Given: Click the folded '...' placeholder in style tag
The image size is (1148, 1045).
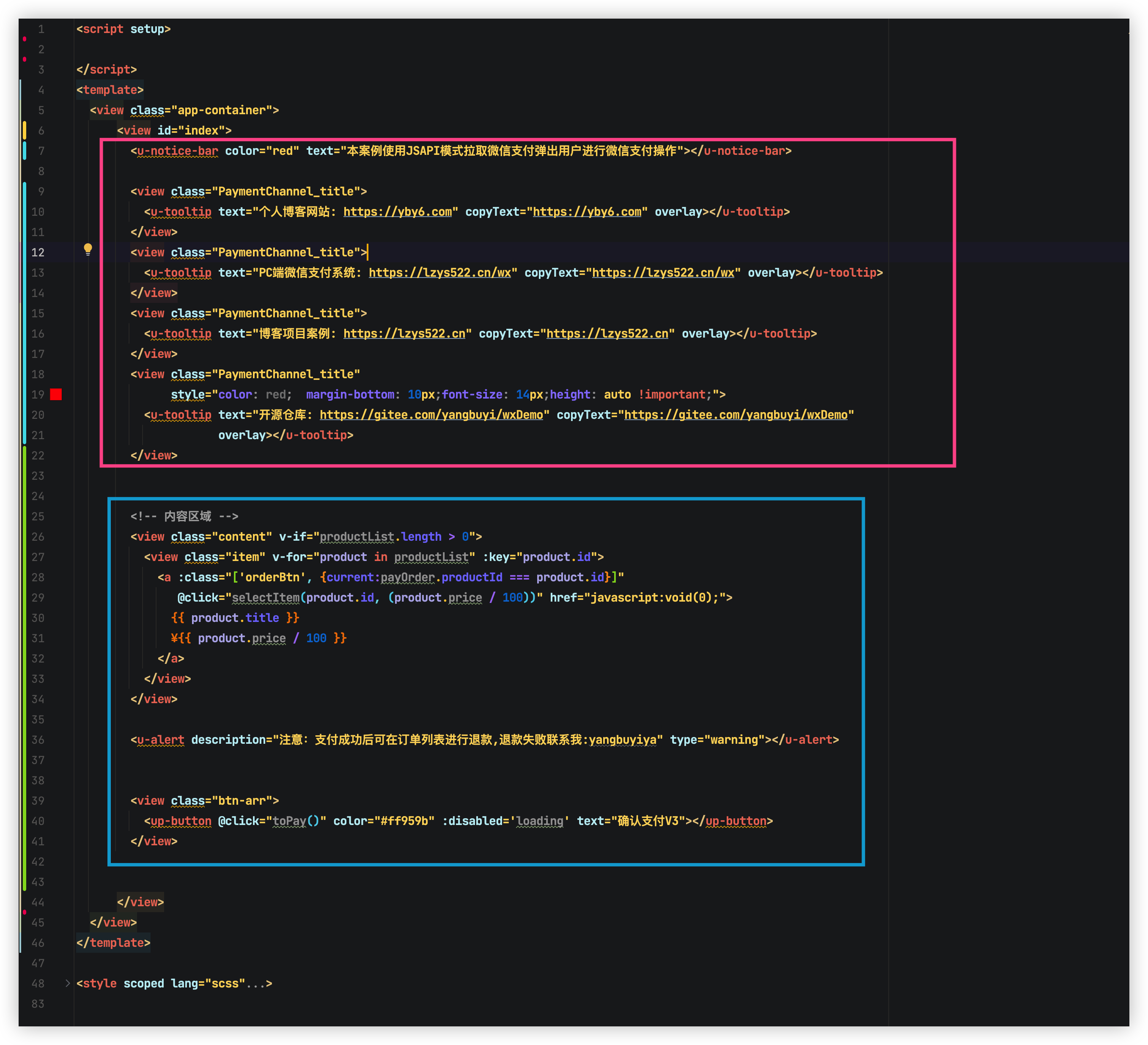Looking at the screenshot, I should [255, 984].
